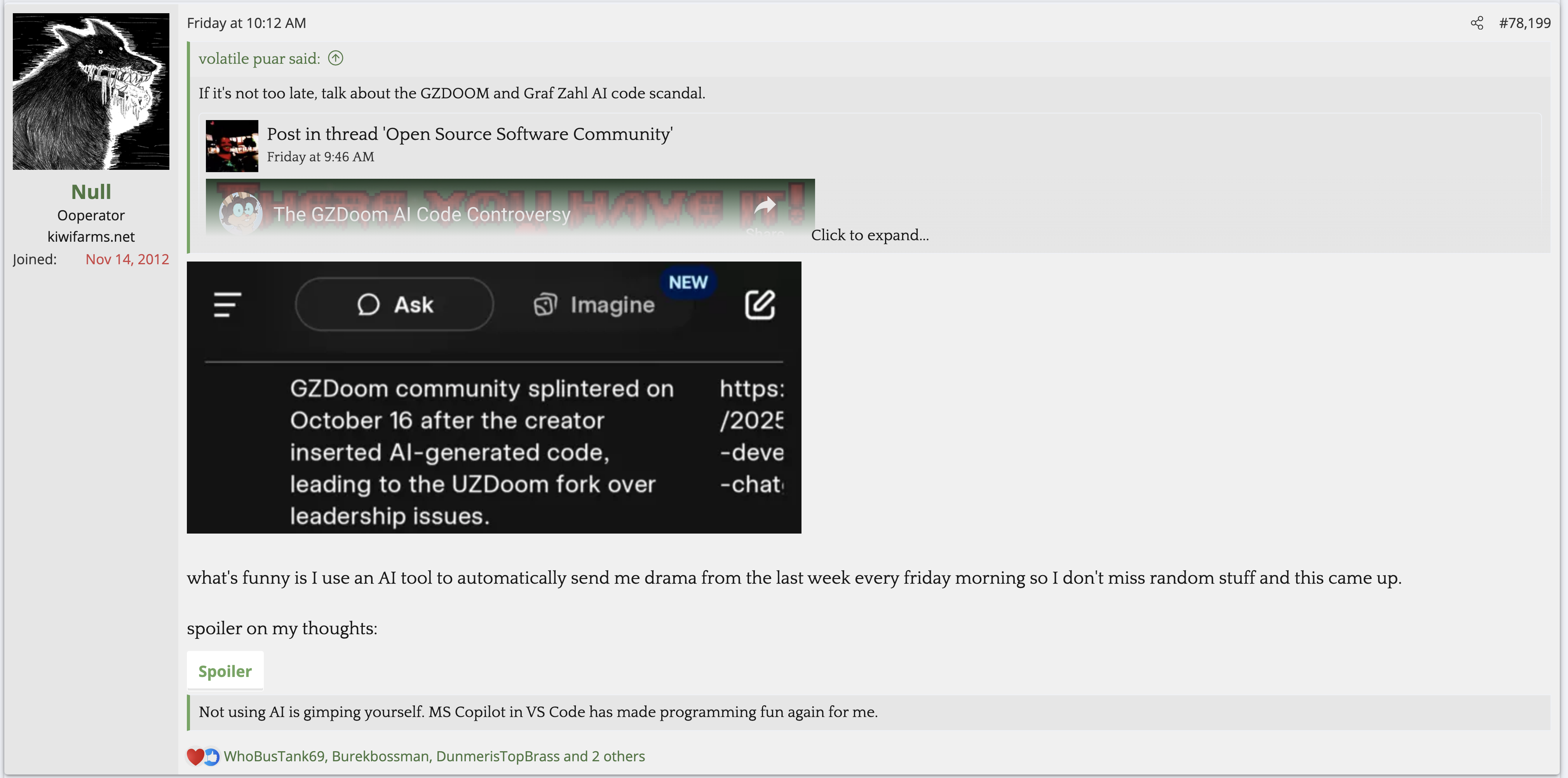Open 'Open Source Software Community' post link
Image resolution: width=1568 pixels, height=778 pixels.
[469, 134]
